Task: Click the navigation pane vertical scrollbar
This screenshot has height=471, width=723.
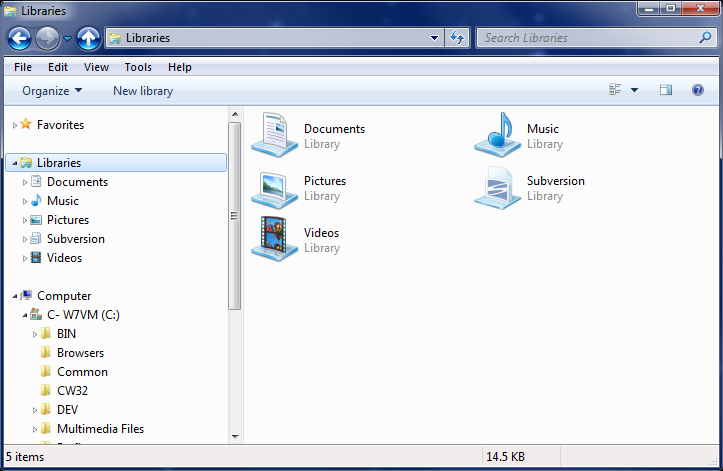Action: click(235, 215)
